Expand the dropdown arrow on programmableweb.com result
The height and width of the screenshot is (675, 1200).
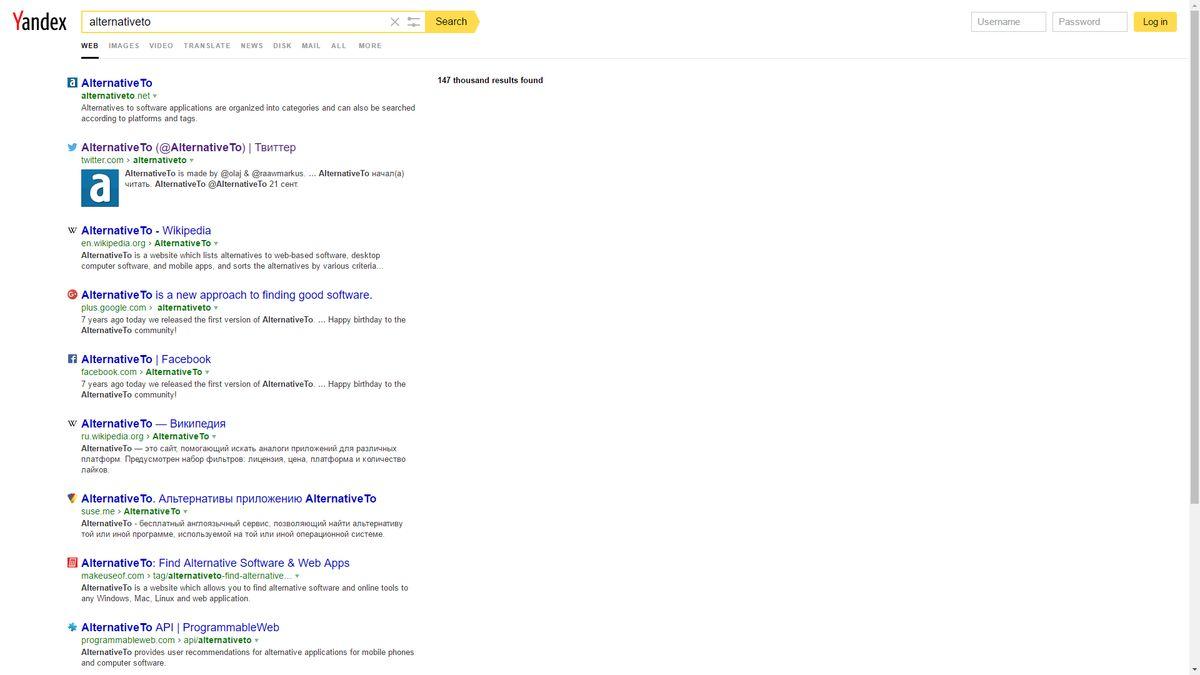pos(257,640)
